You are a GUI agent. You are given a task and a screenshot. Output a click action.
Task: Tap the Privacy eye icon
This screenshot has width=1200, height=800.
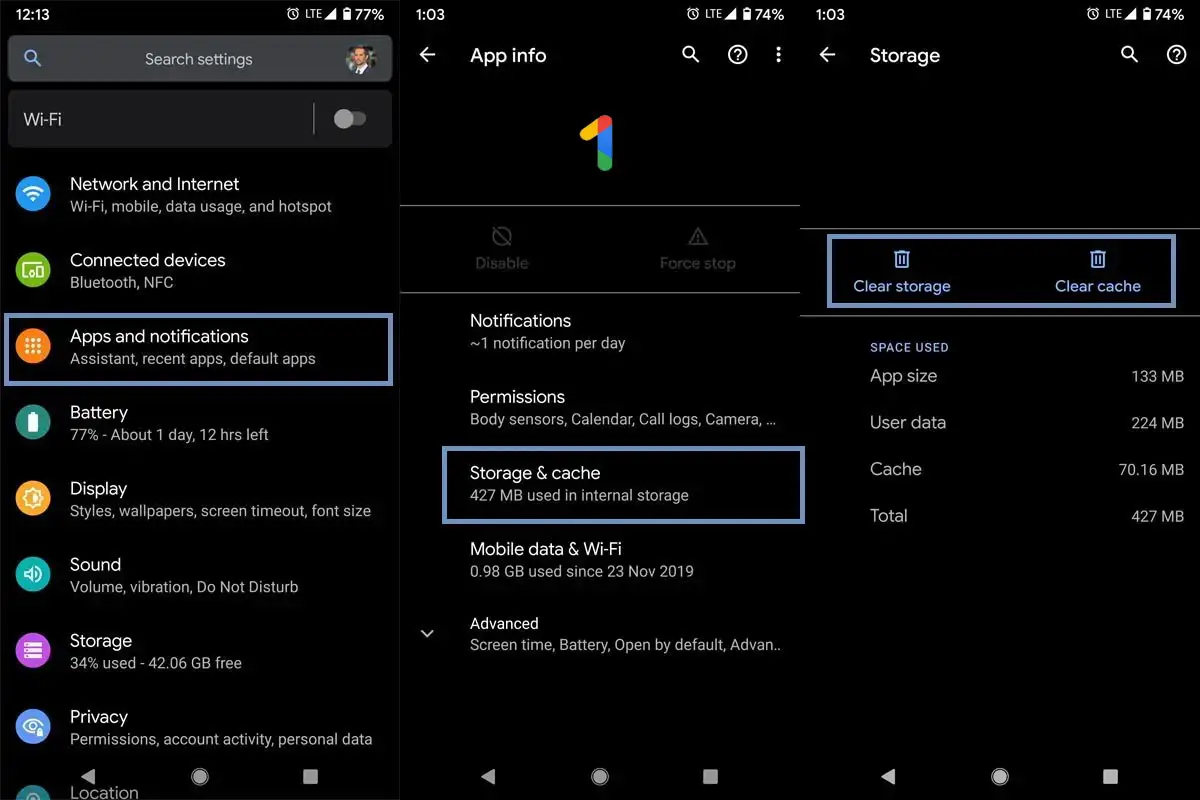pyautogui.click(x=33, y=726)
